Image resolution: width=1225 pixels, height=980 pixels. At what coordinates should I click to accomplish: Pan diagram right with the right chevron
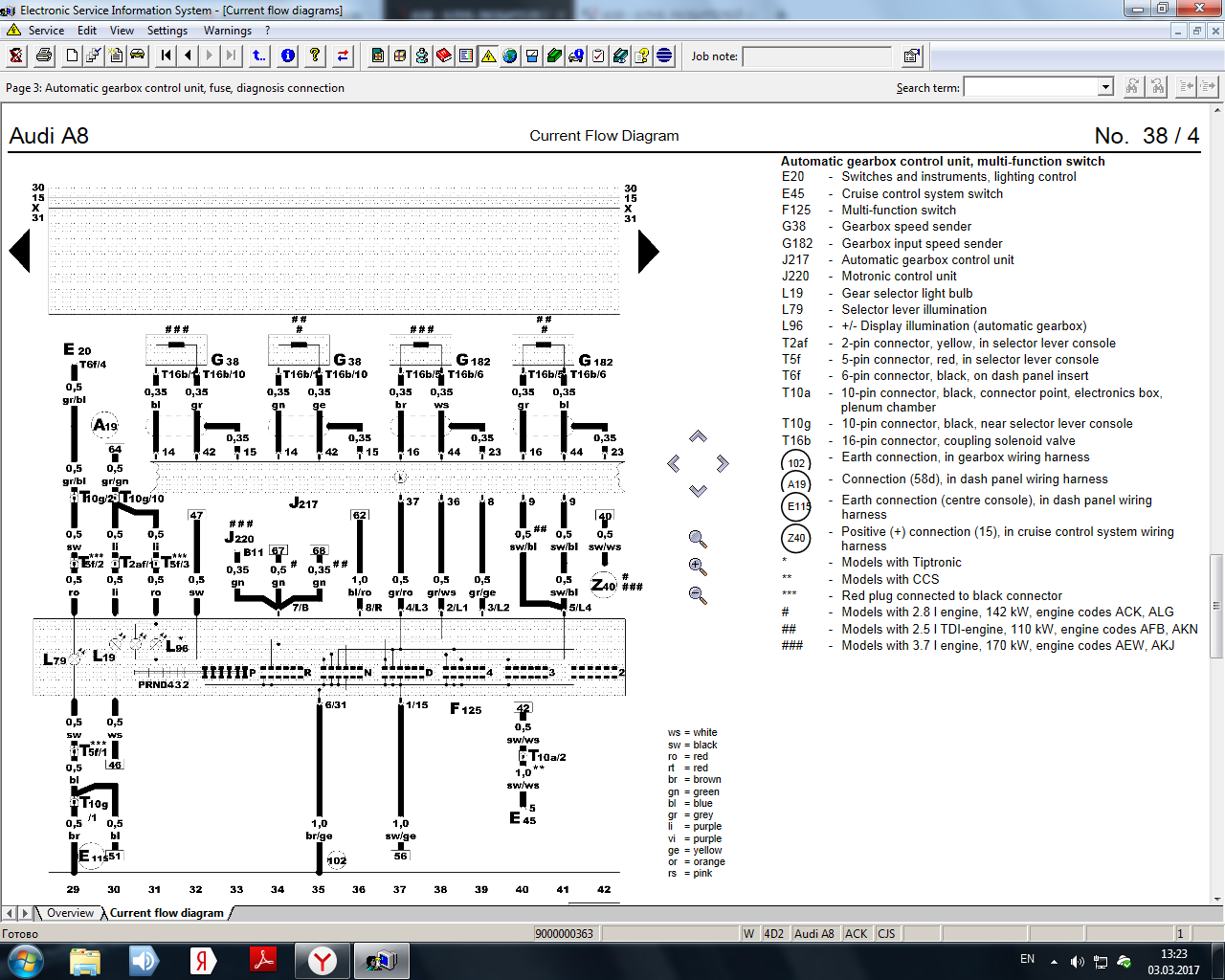tap(723, 463)
